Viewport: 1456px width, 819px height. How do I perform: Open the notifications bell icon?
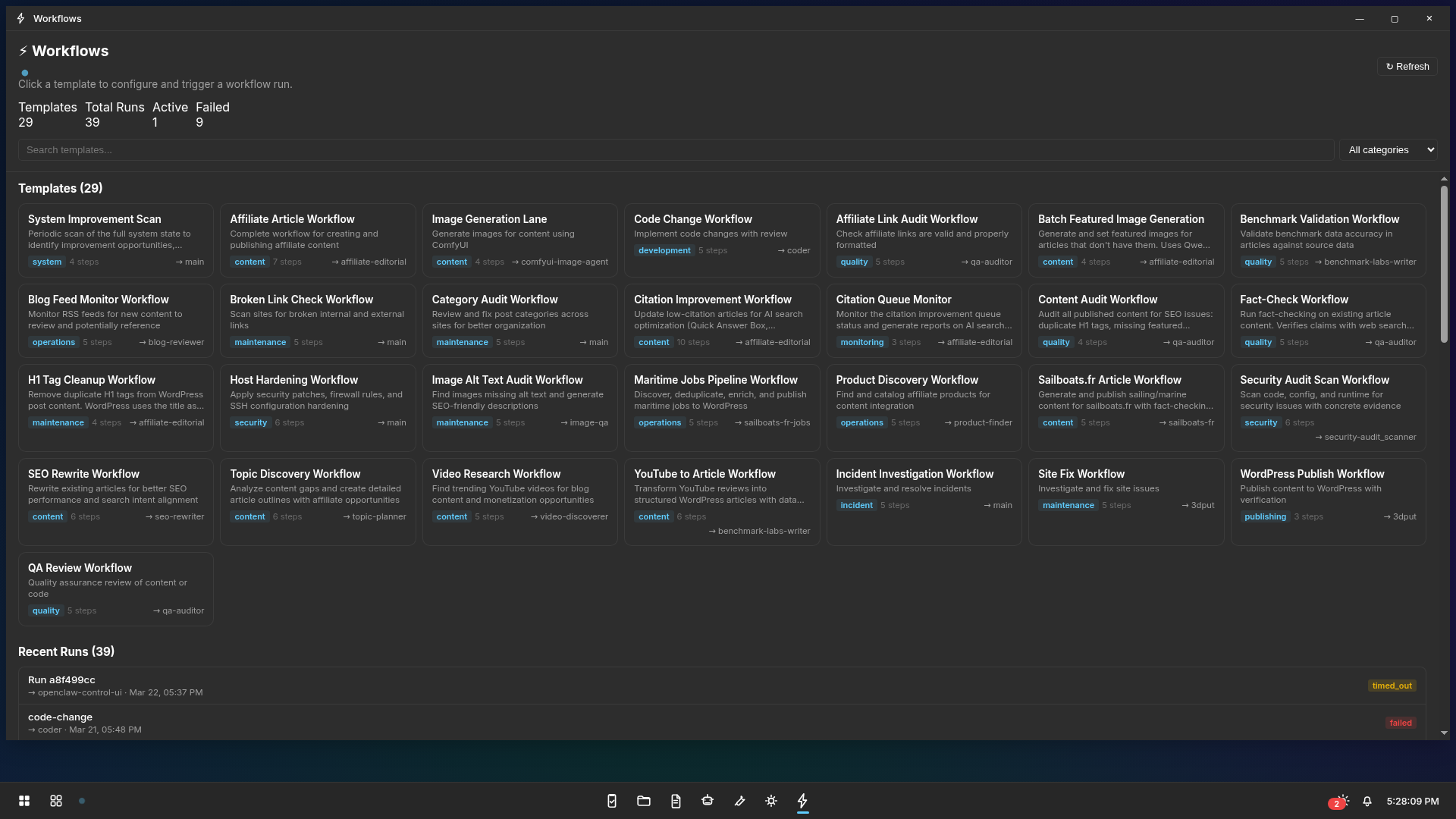pos(1367,801)
